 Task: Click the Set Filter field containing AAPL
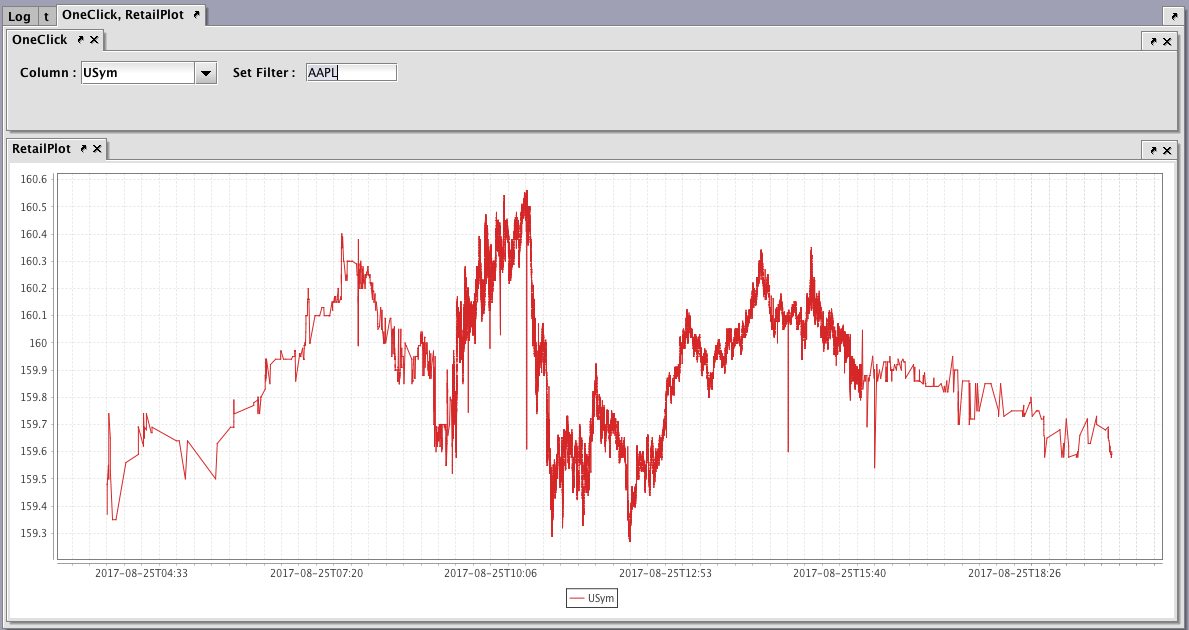(x=351, y=73)
